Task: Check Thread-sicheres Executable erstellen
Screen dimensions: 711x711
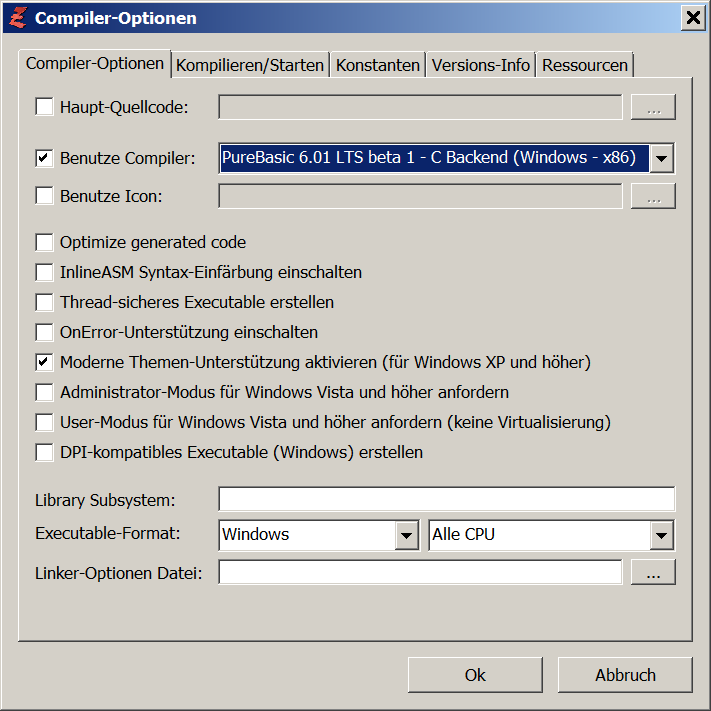Action: (44, 302)
